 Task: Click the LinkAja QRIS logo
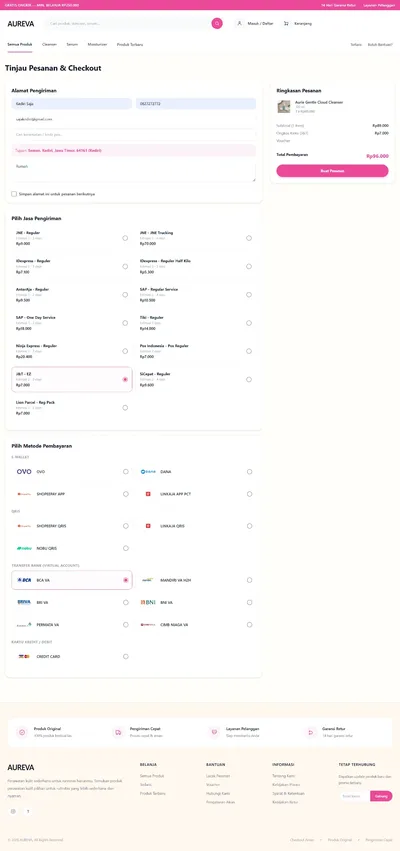pos(148,526)
